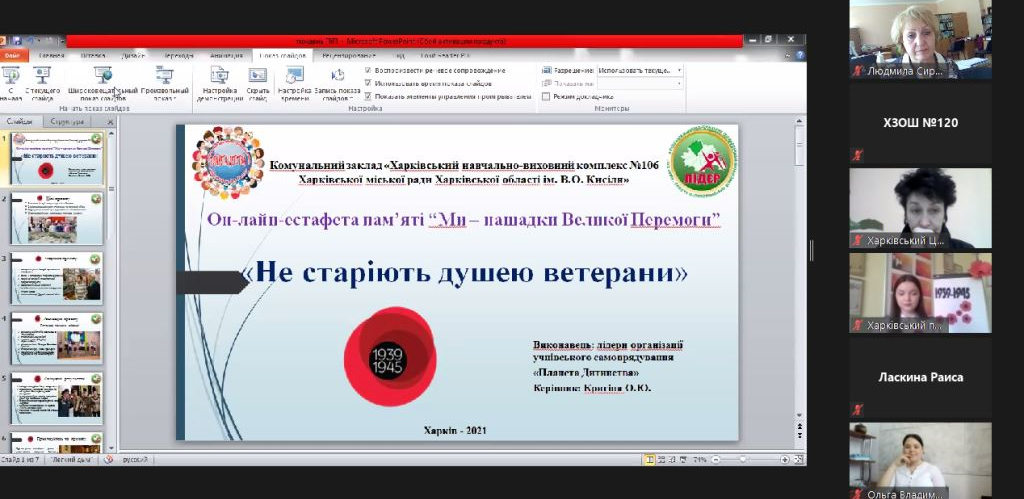Switch to Рецензирование ribbon tab
The image size is (1024, 499).
point(350,56)
